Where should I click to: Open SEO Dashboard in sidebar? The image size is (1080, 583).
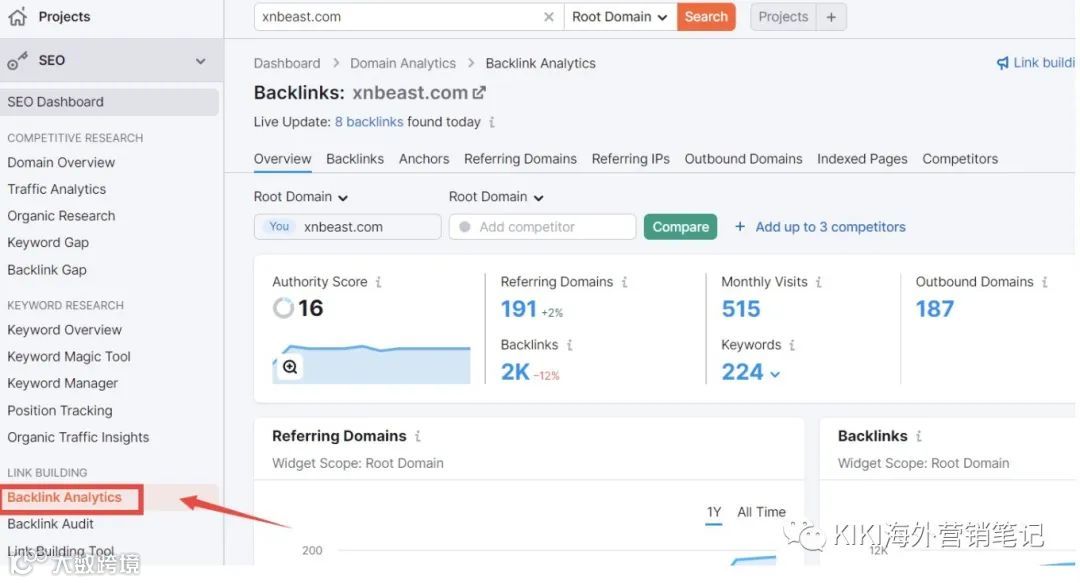110,102
